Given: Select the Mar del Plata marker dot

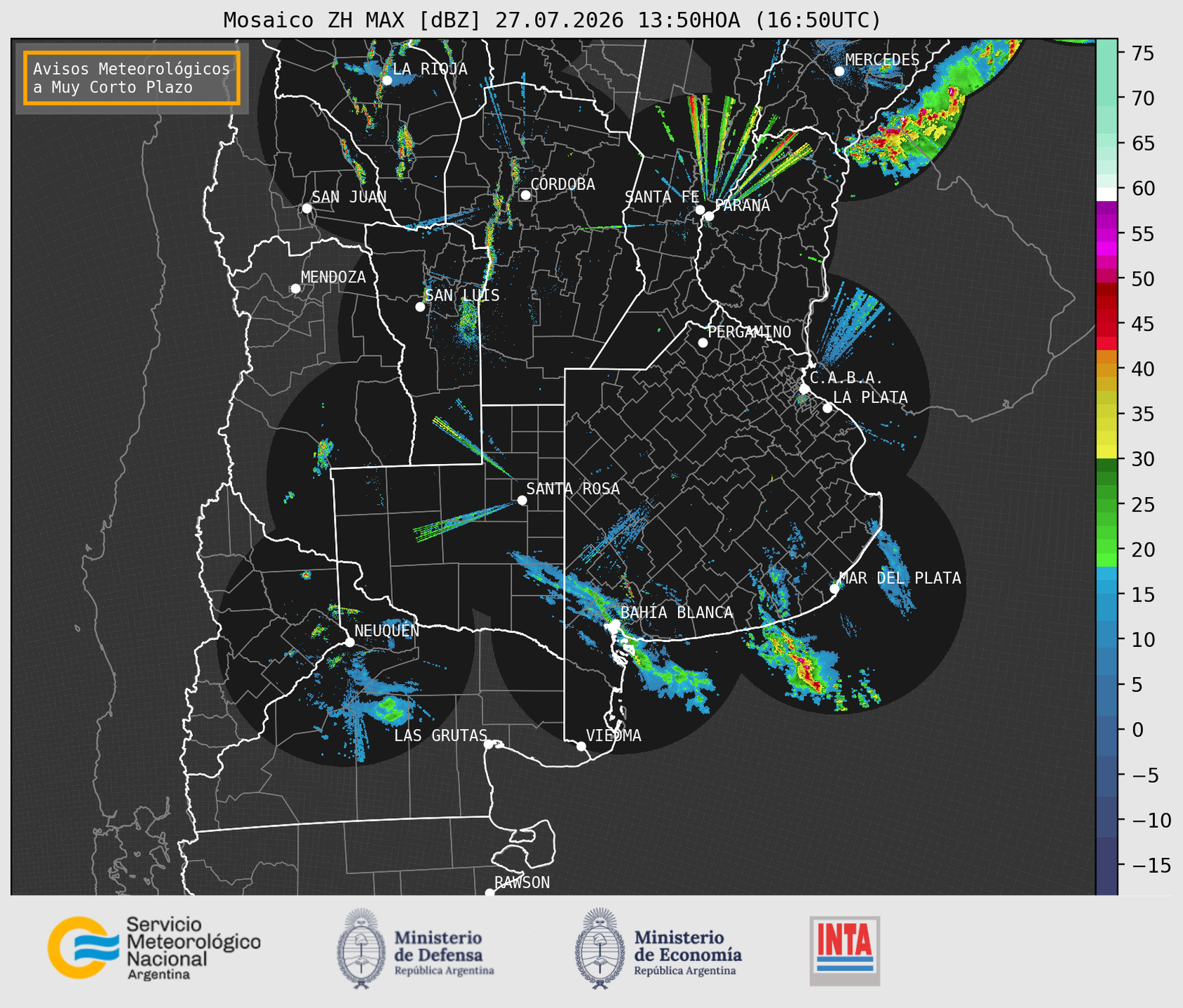Looking at the screenshot, I should click(x=834, y=588).
